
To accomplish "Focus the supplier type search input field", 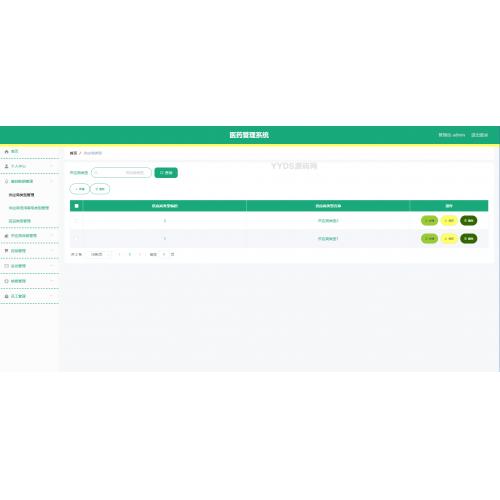I will click(x=121, y=173).
